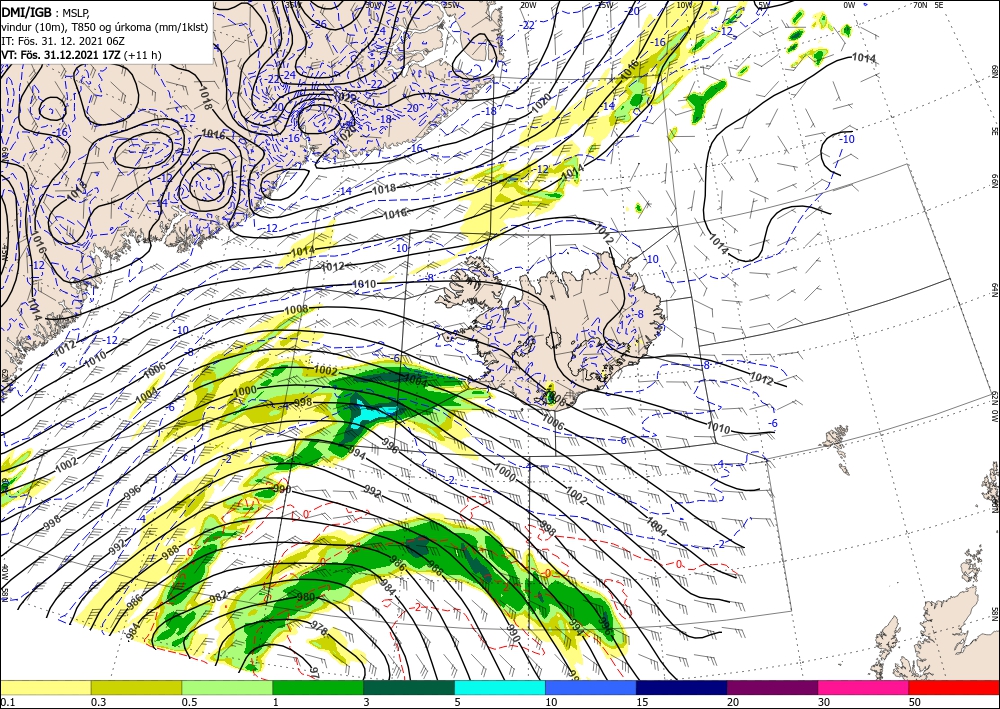This screenshot has width=1000, height=709.
Task: Select the 'IT: Fös. 31. 12. 2021 06Z' line
Action: pos(62,41)
